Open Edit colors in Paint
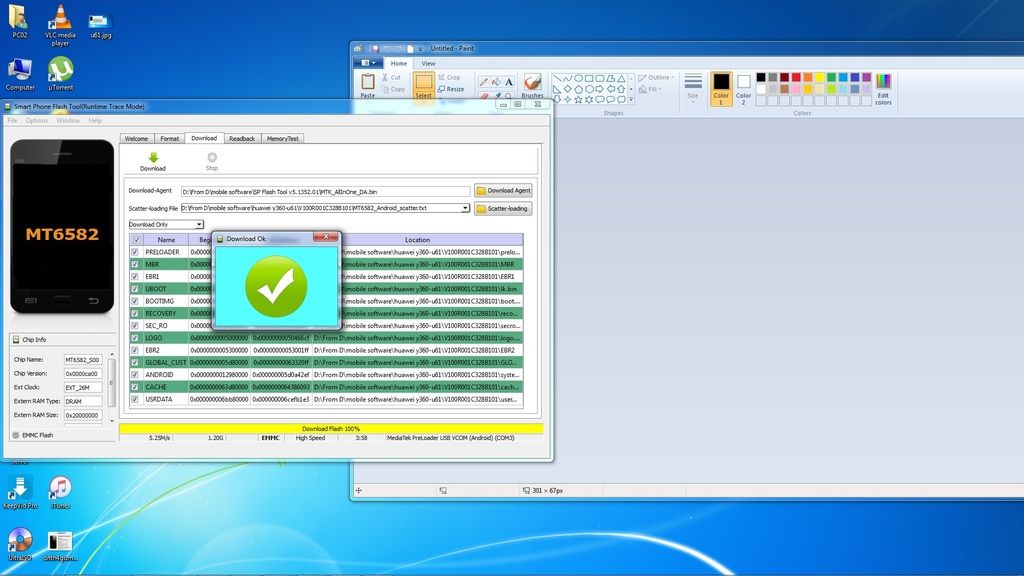This screenshot has width=1024, height=576. (883, 88)
